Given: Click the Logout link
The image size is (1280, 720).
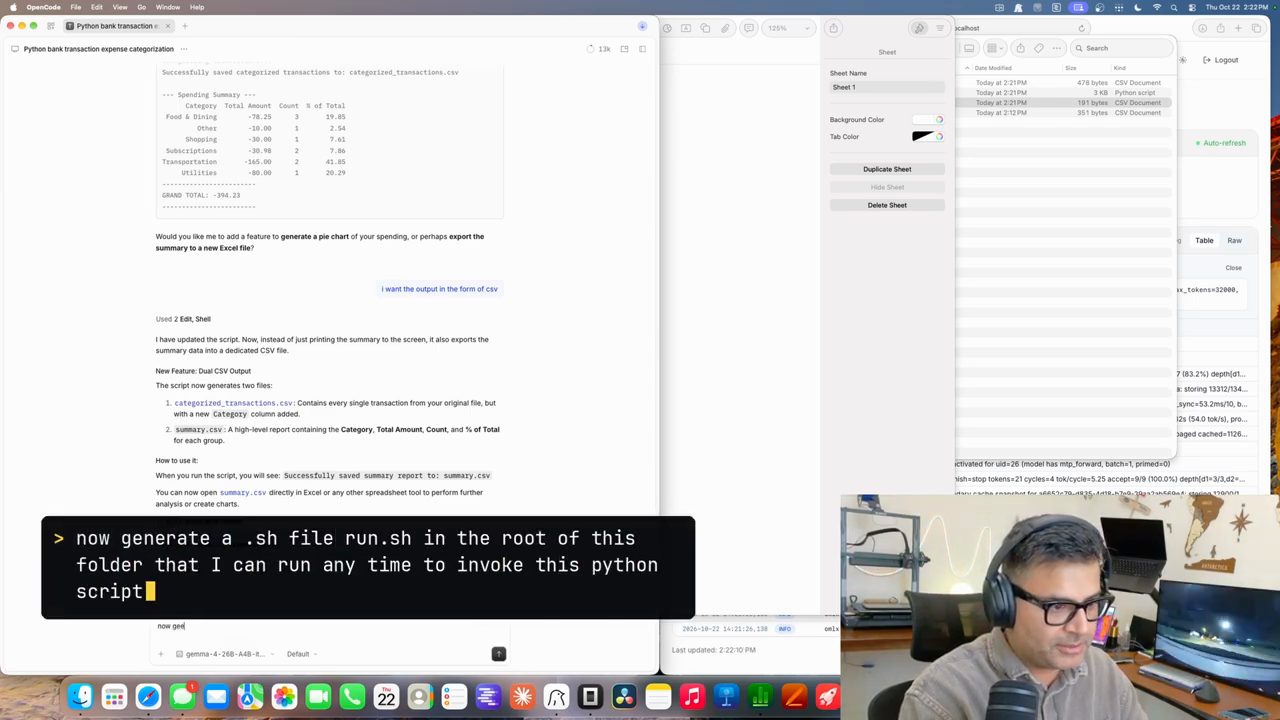Looking at the screenshot, I should [1221, 60].
